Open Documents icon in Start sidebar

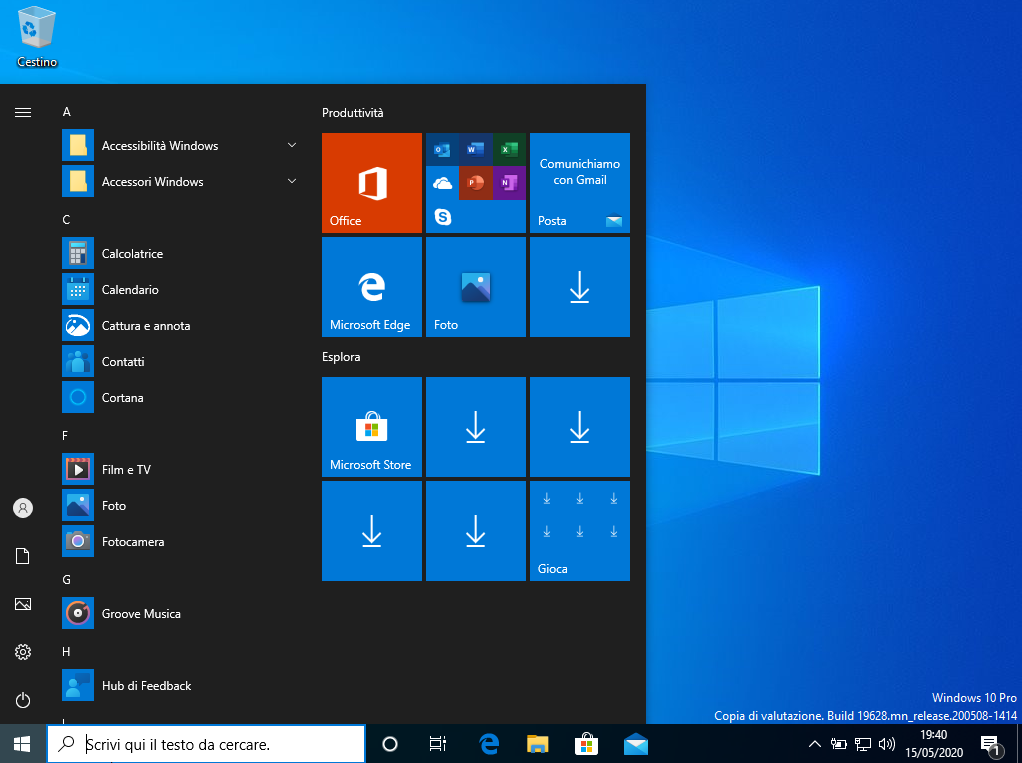click(x=23, y=556)
